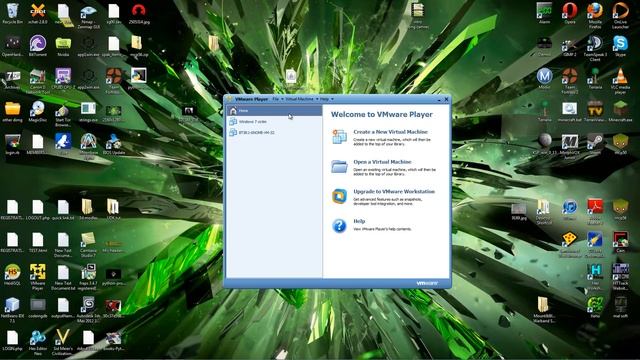Screen dimensions: 640x360
Task: Select the VLC media player desktop icon
Action: click(x=620, y=81)
